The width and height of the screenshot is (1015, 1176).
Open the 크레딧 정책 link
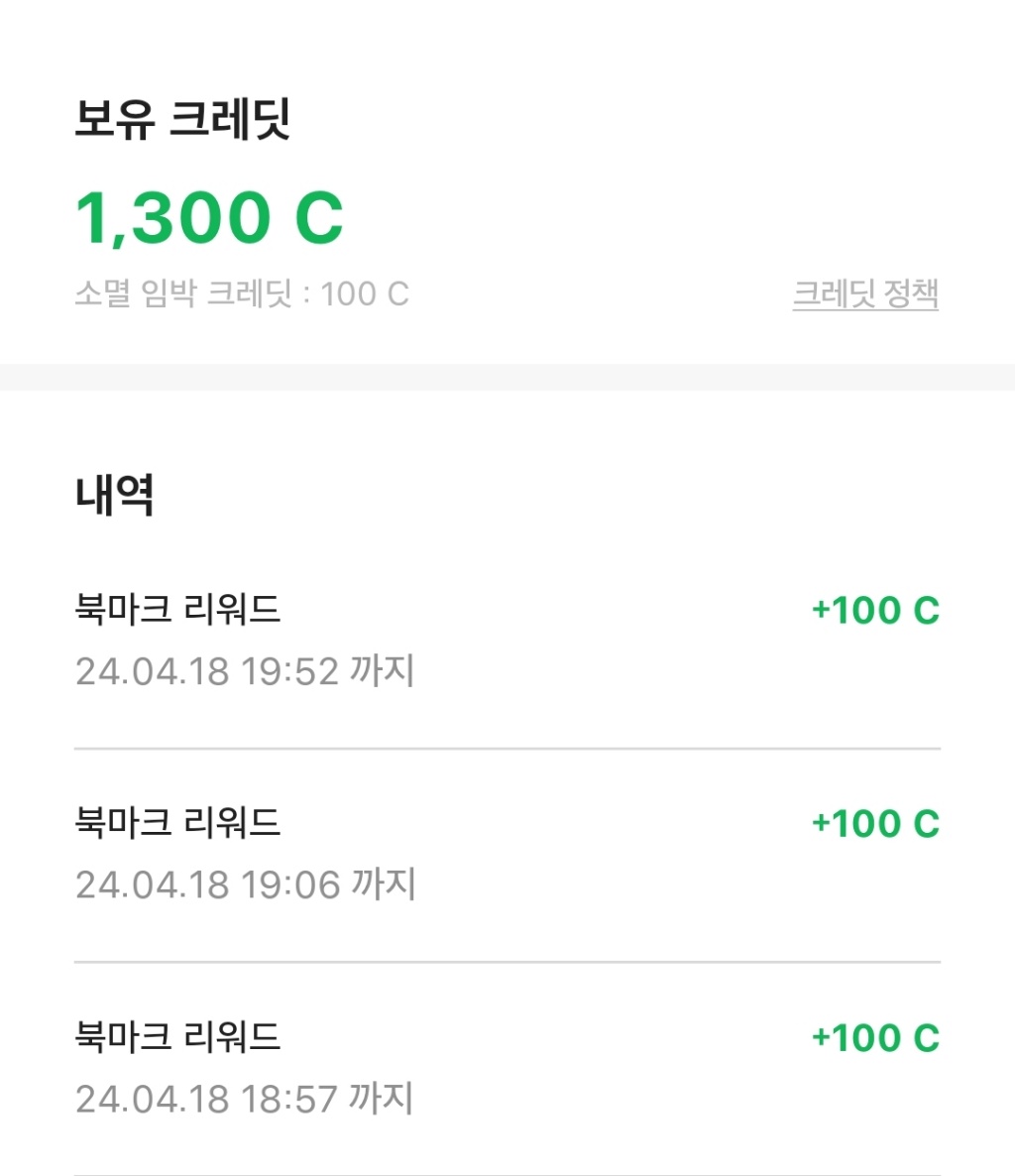[864, 294]
